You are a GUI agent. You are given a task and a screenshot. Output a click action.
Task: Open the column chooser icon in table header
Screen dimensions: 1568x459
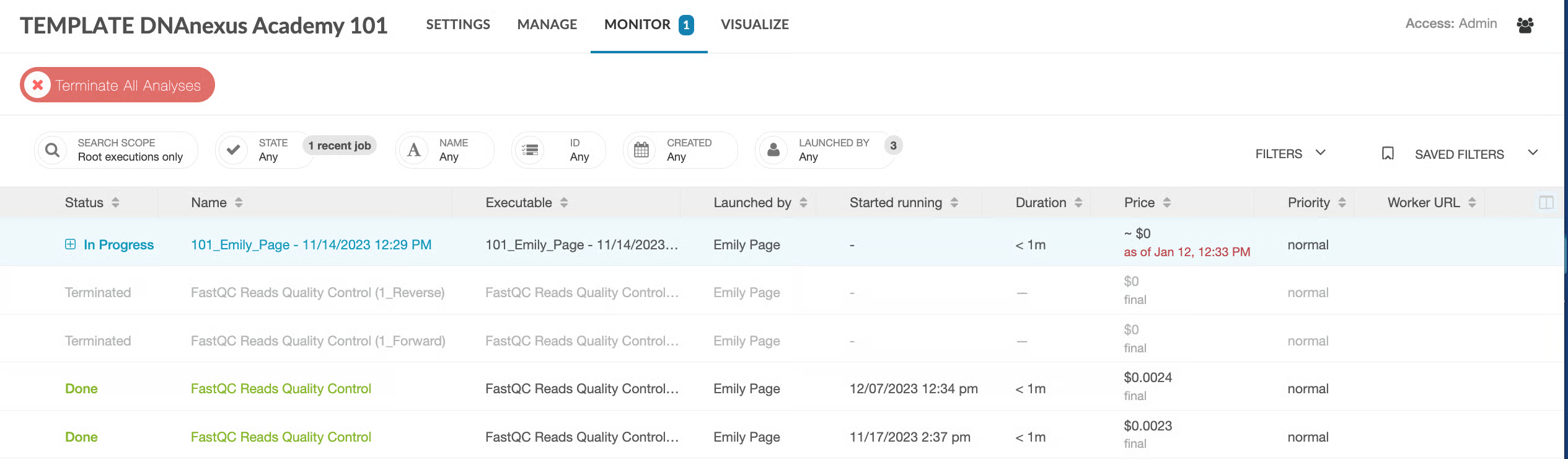point(1546,203)
